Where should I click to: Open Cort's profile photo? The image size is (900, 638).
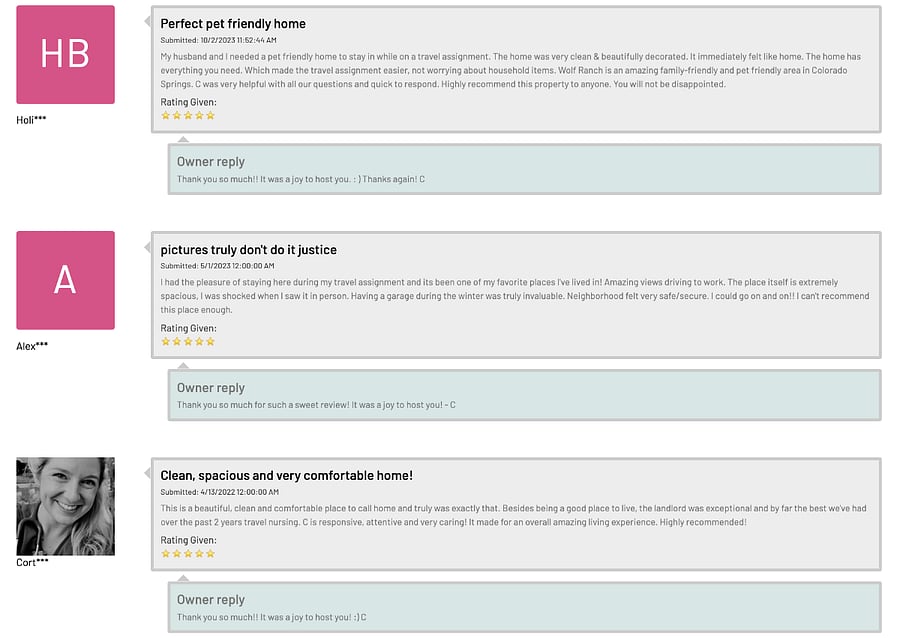[65, 506]
